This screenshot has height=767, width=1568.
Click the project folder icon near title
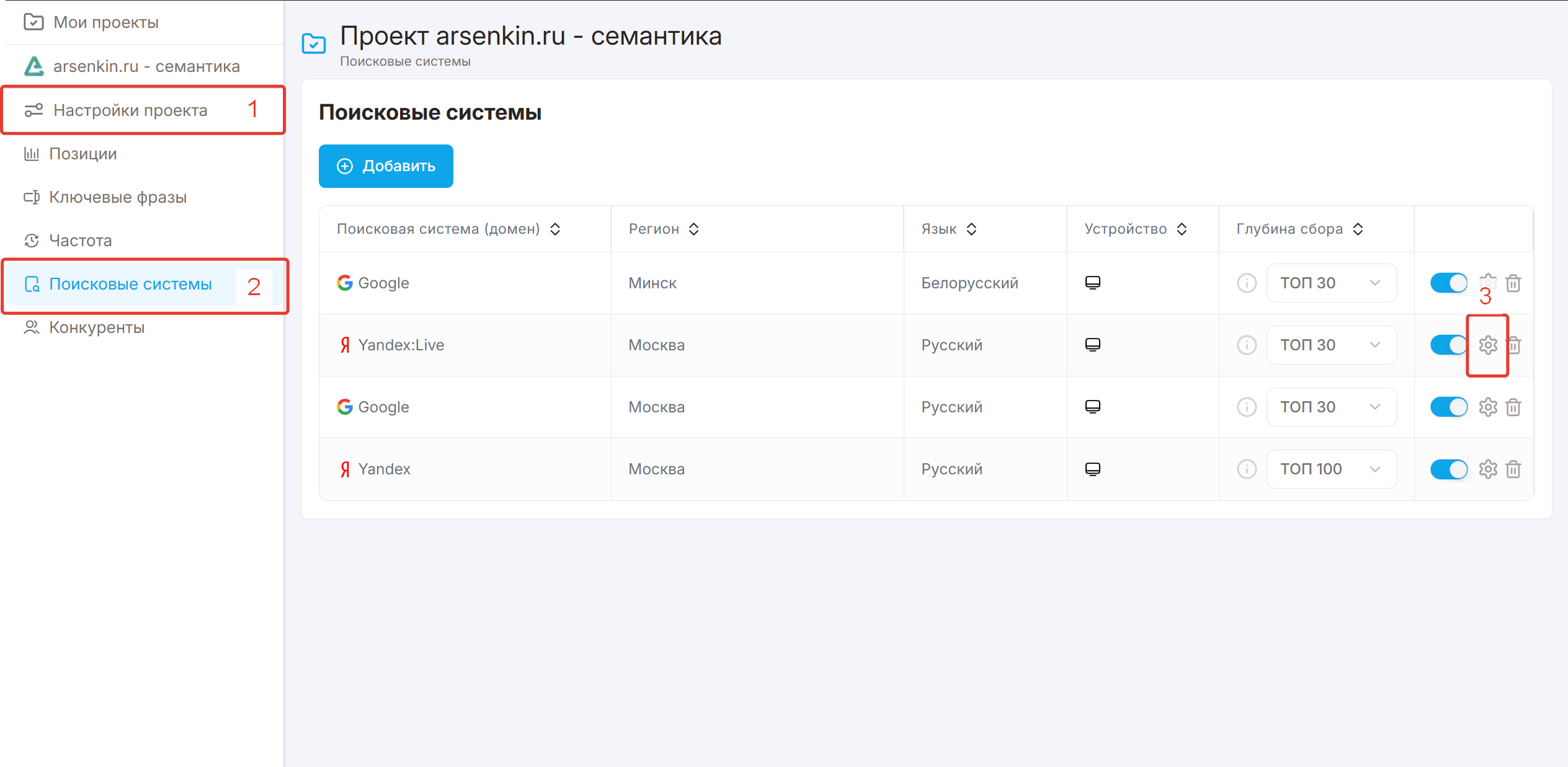pyautogui.click(x=313, y=43)
